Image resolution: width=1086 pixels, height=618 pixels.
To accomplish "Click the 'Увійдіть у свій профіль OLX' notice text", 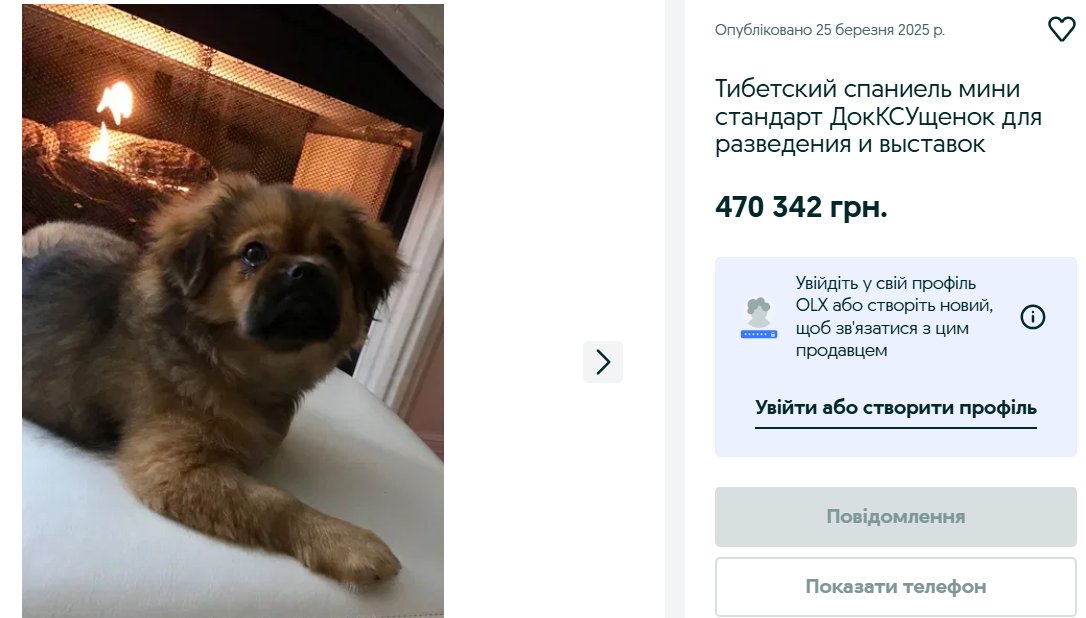I will point(893,317).
